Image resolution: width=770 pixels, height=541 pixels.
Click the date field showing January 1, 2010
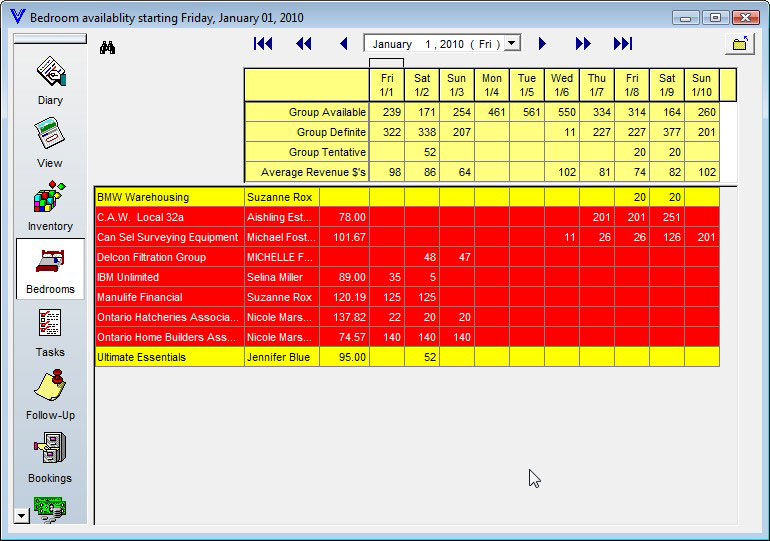tap(433, 44)
